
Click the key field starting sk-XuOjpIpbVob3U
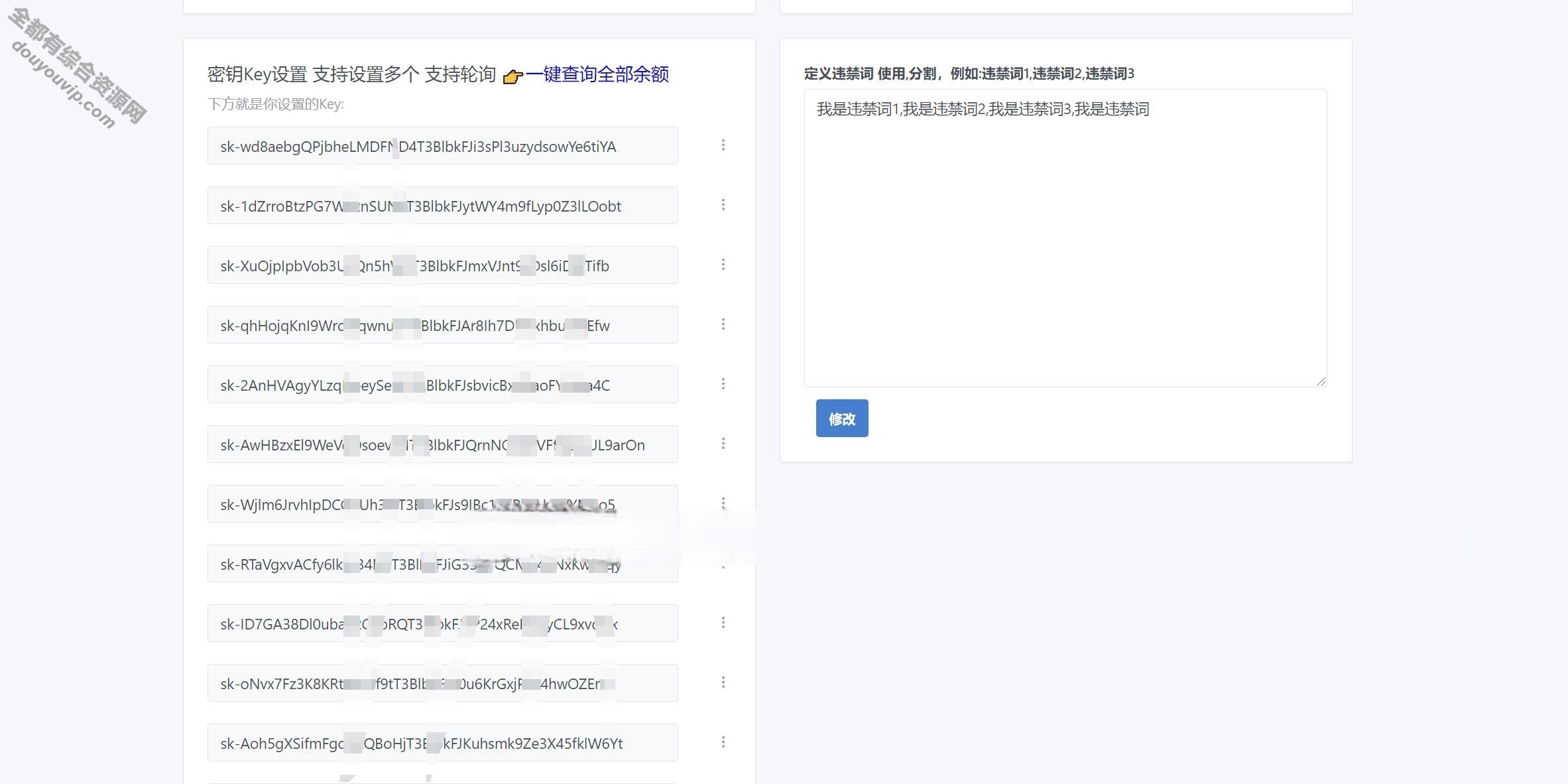[x=442, y=265]
